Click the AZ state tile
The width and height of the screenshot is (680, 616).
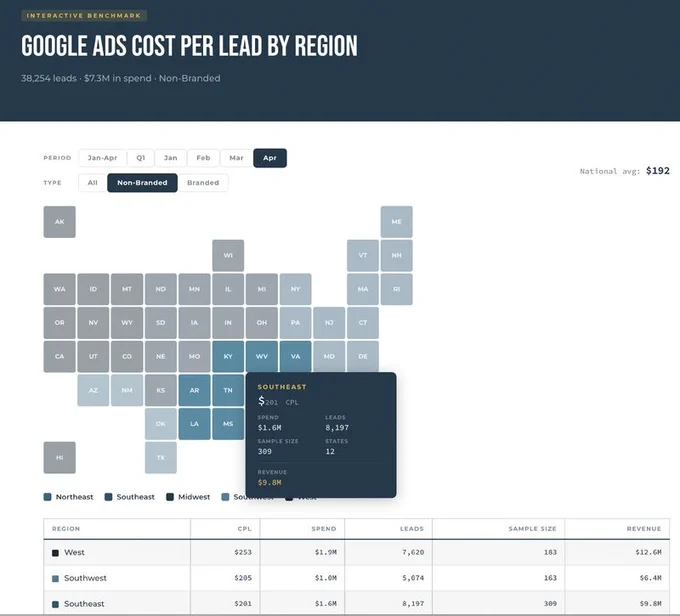point(93,390)
